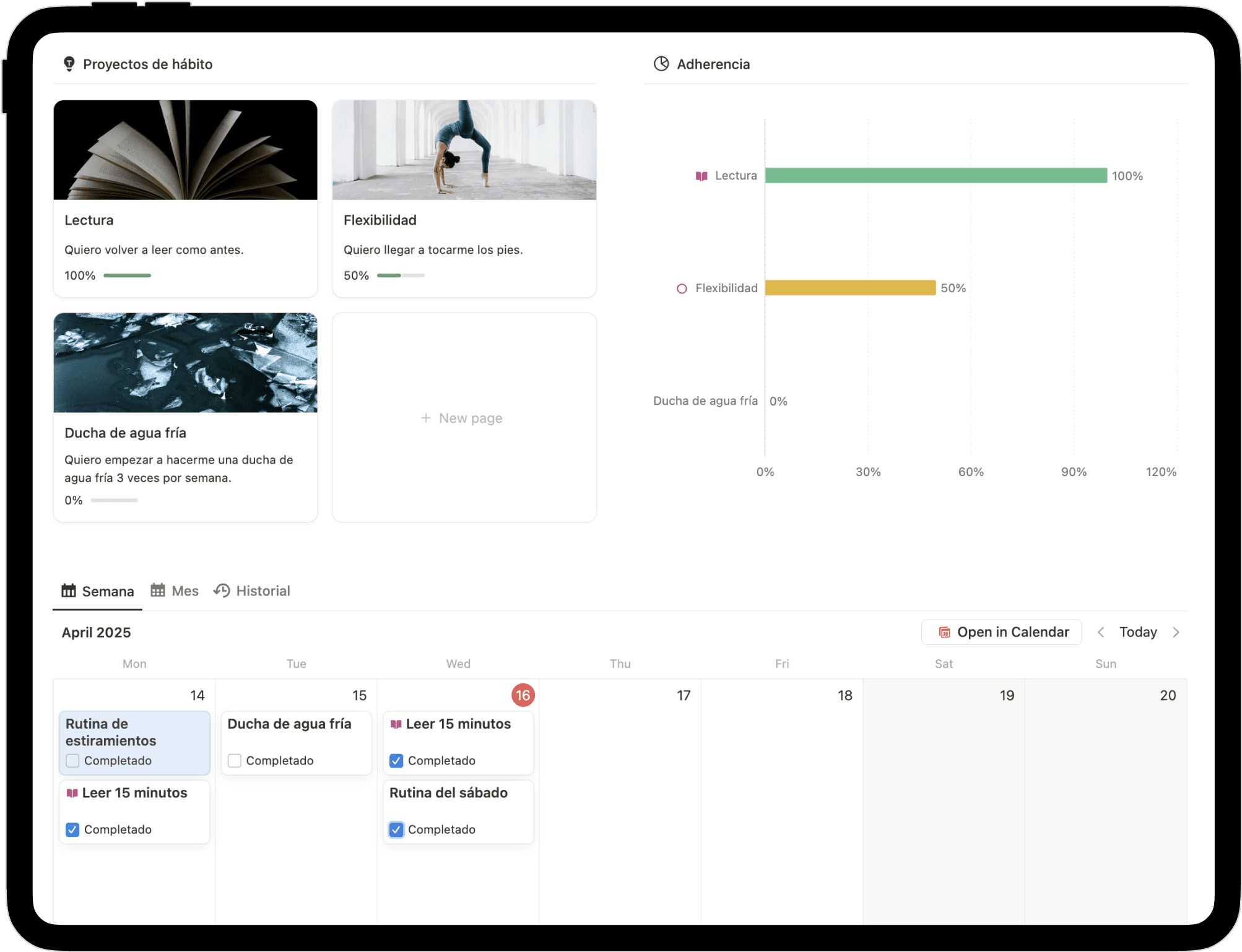
Task: Click the 100% label beside the green chart bar
Action: tap(1127, 176)
